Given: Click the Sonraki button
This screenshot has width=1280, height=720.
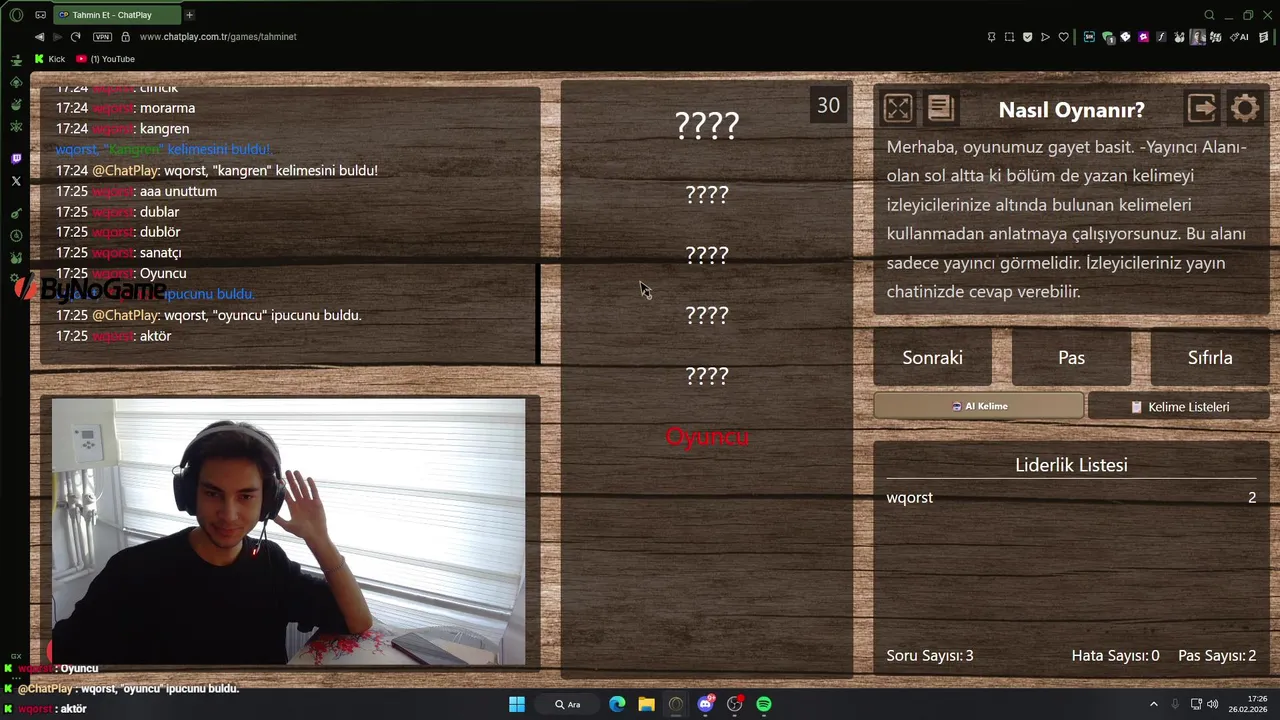Looking at the screenshot, I should click(933, 357).
